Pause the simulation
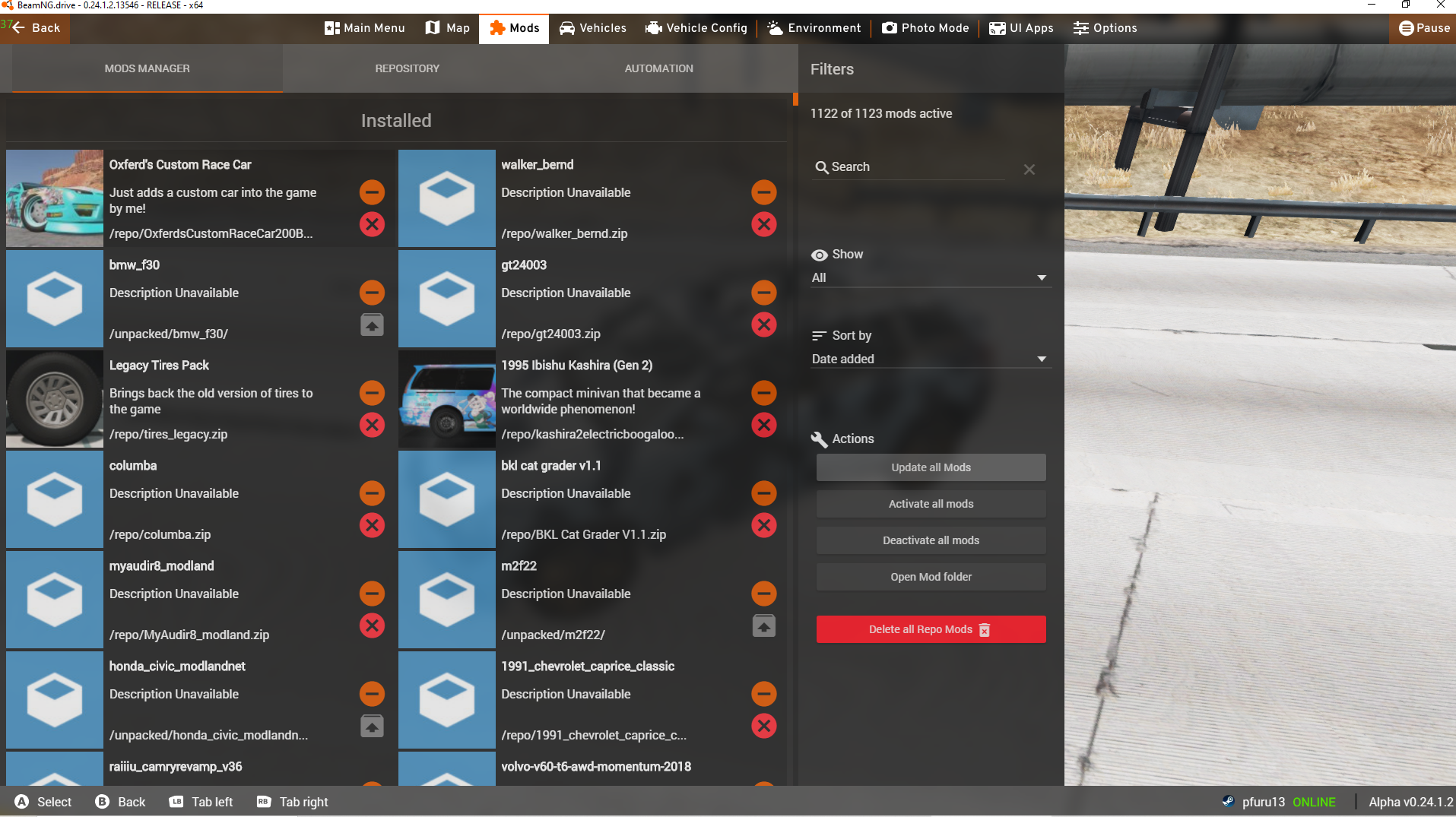Screen dimensions: 1456x817 point(1424,28)
